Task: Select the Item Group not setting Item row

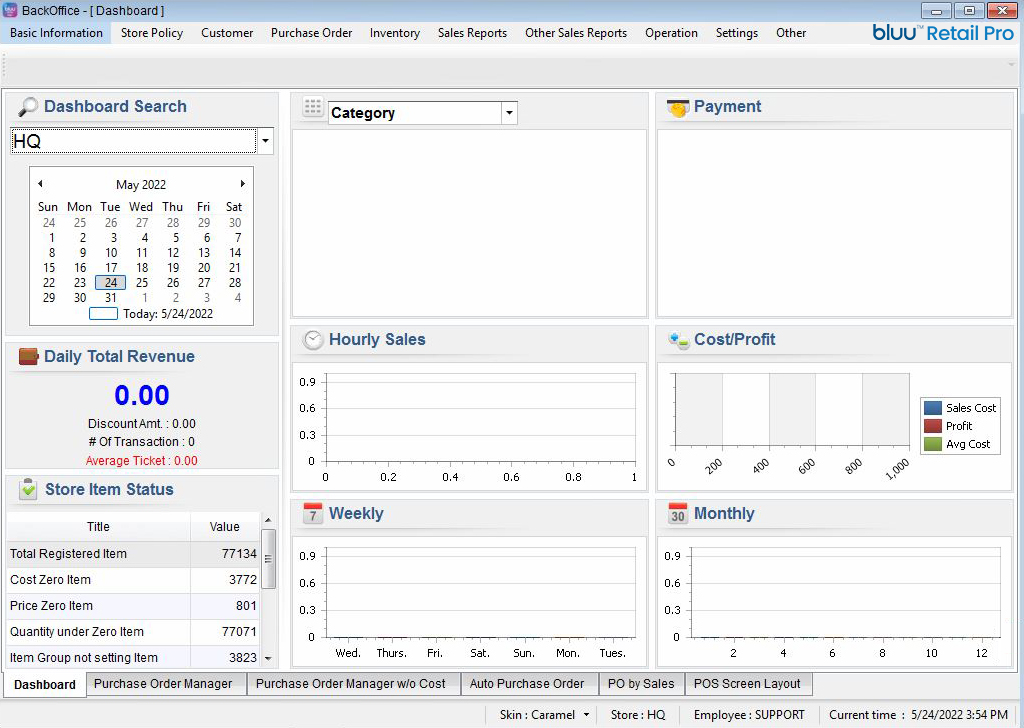Action: pyautogui.click(x=133, y=657)
